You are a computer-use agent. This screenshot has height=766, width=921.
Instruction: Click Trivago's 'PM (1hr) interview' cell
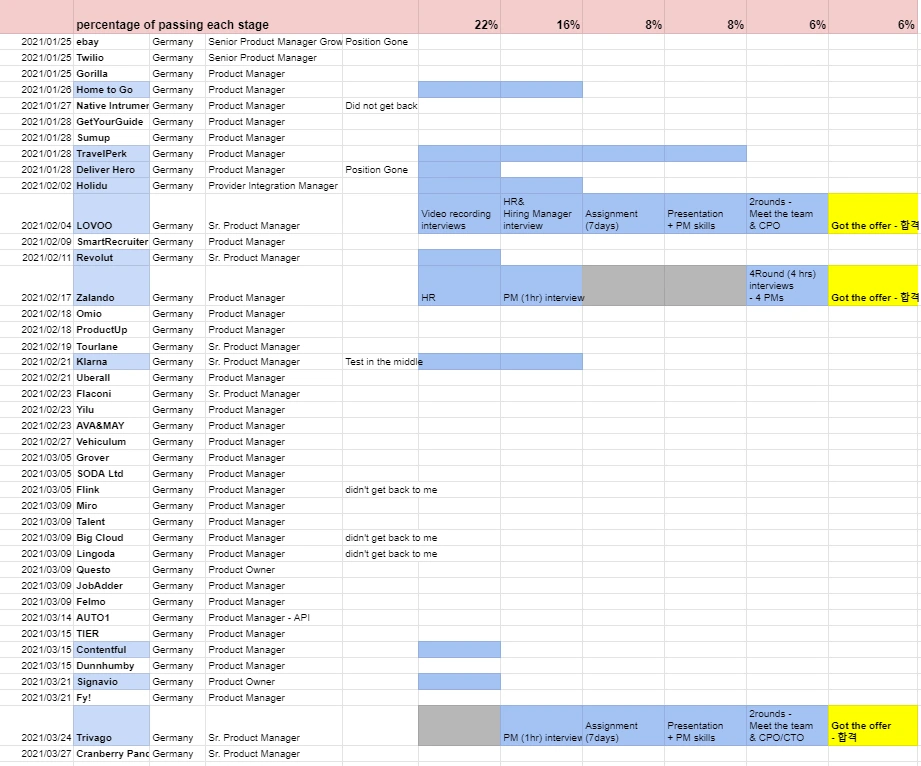point(542,725)
